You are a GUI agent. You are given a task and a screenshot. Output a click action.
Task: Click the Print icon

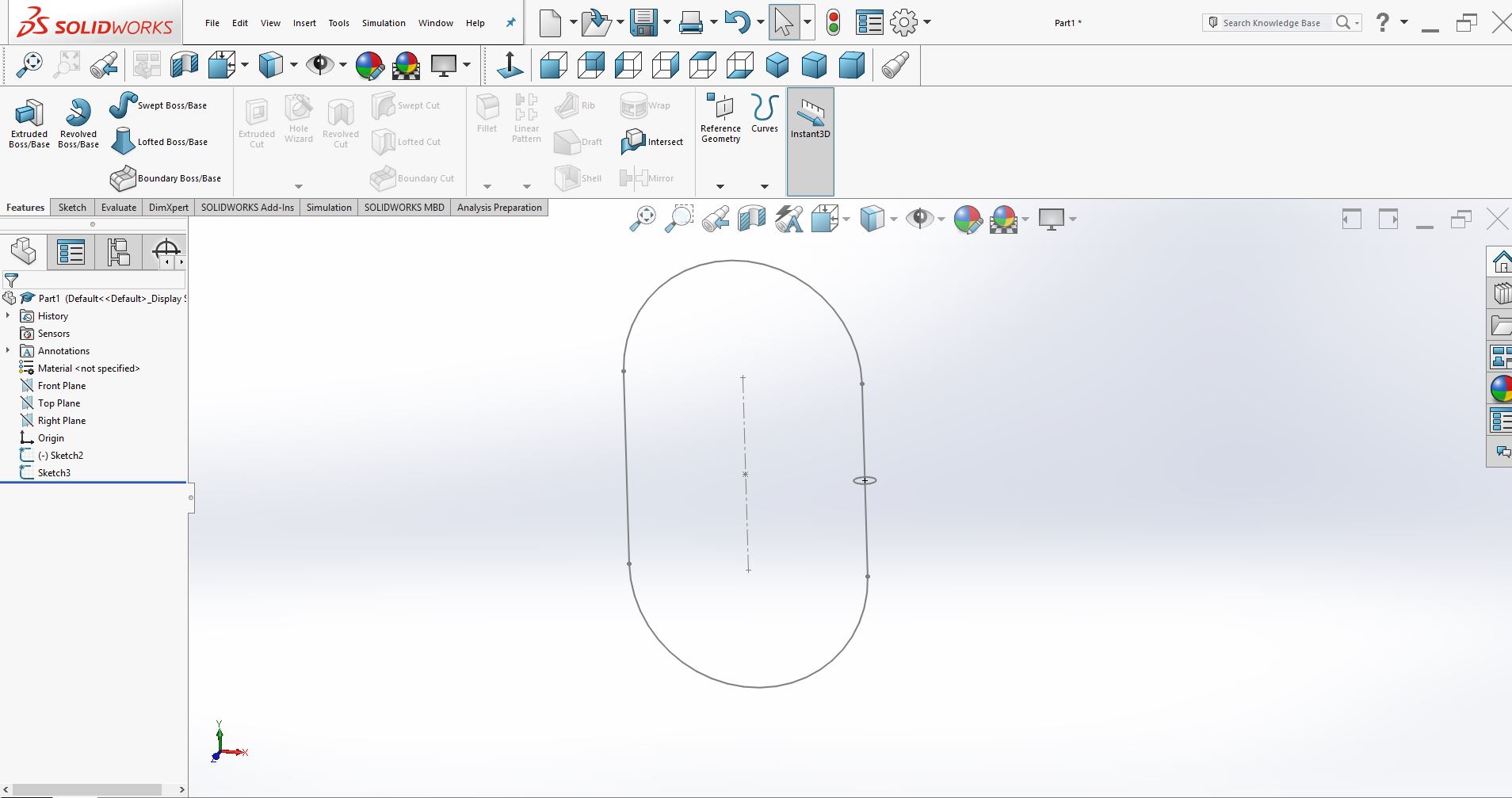(691, 23)
